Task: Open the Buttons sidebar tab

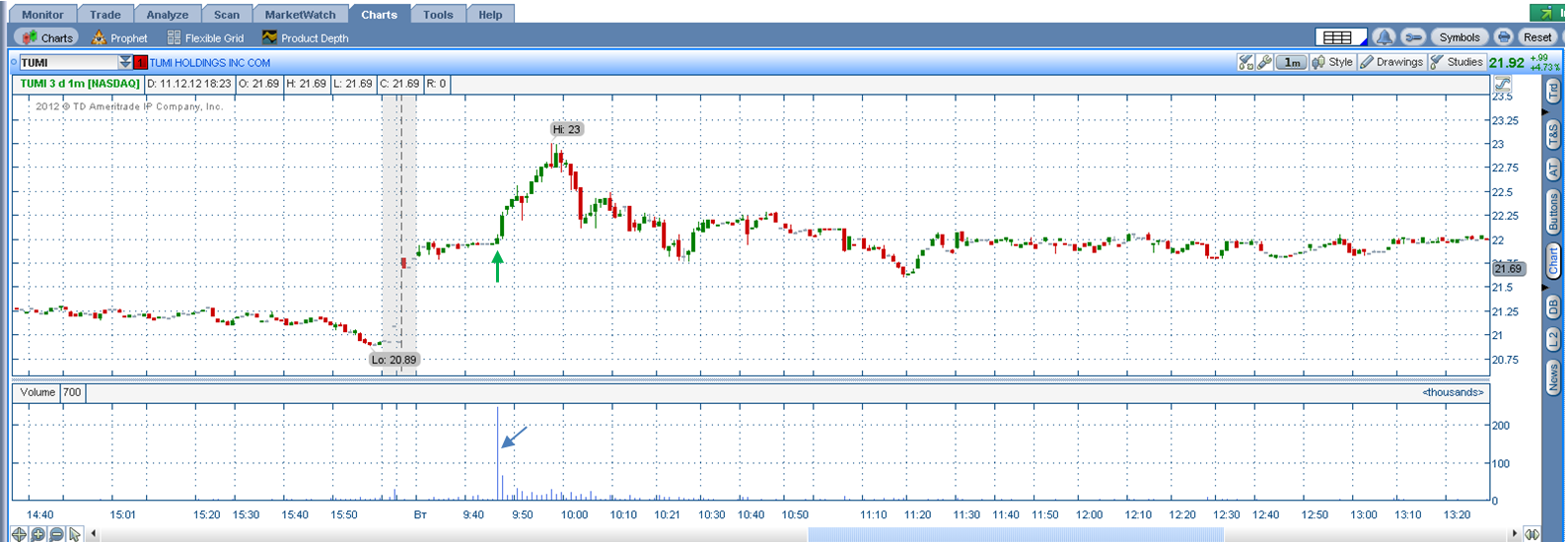Action: [1553, 212]
